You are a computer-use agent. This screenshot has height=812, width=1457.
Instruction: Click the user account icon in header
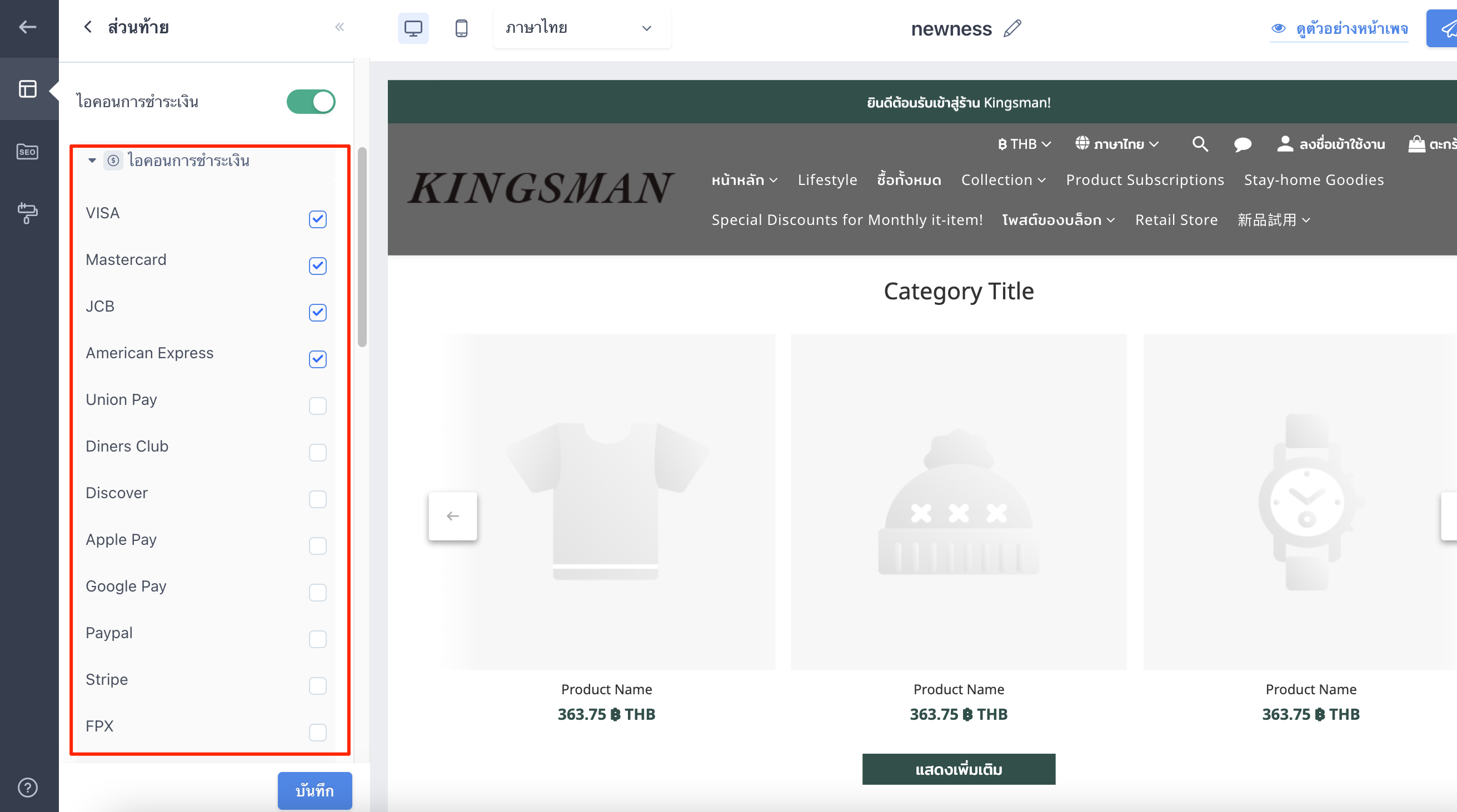pyautogui.click(x=1285, y=144)
